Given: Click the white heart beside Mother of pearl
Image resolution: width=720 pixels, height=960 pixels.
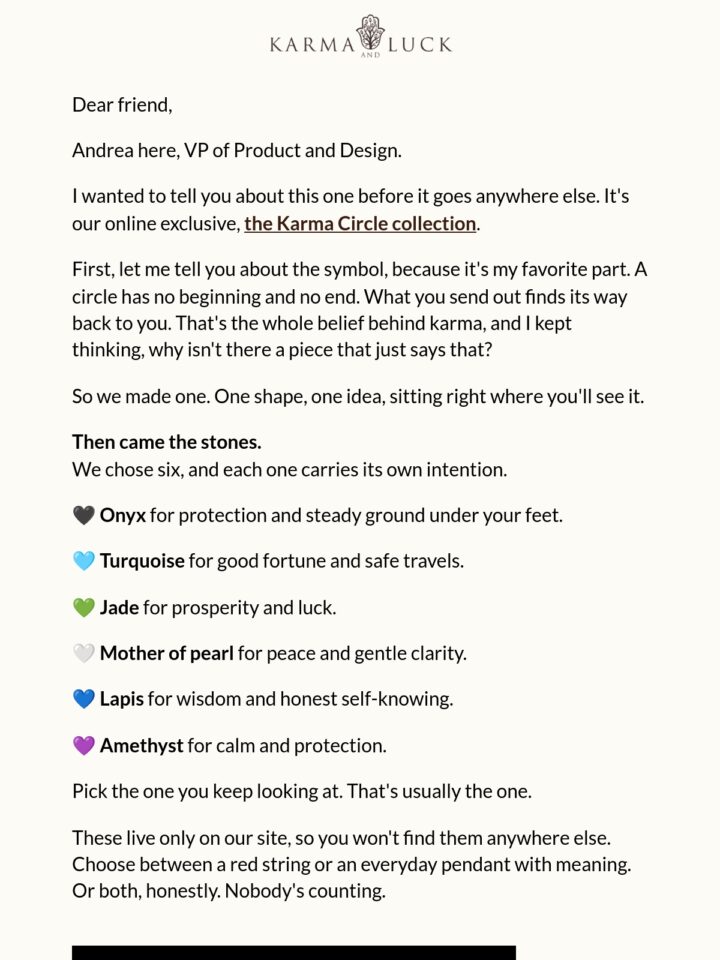Looking at the screenshot, I should pyautogui.click(x=84, y=654).
